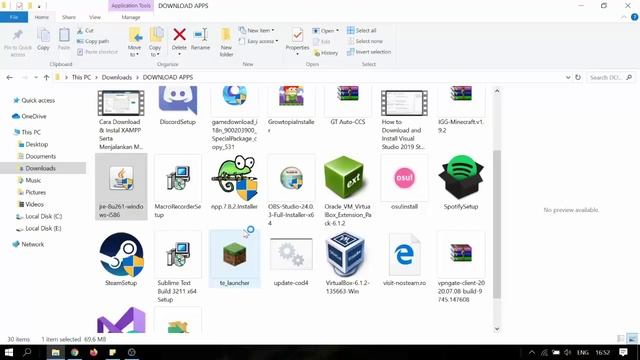Switch to the Home ribbon tab
Image resolution: width=640 pixels, height=360 pixels.
coord(42,17)
